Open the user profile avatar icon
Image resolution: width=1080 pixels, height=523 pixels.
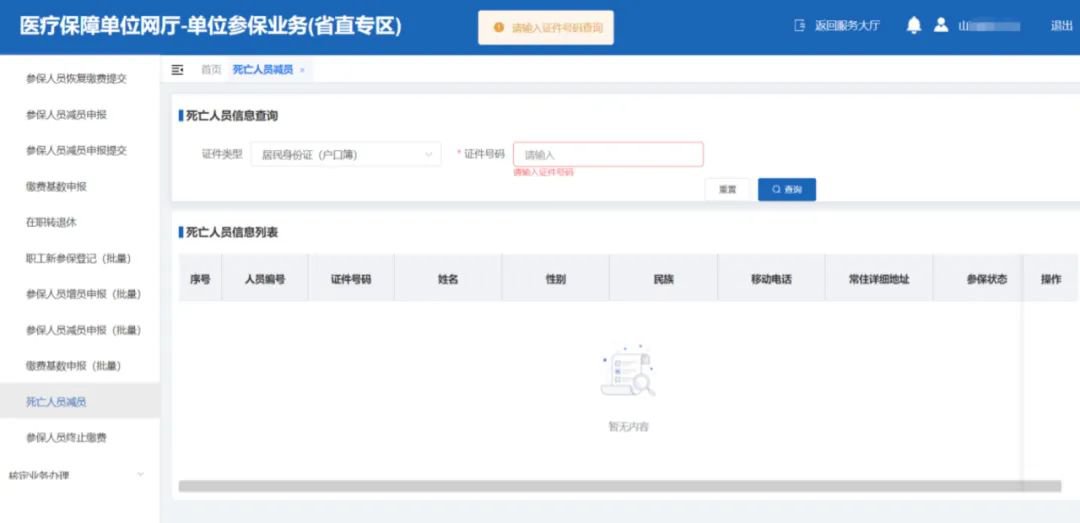pyautogui.click(x=941, y=25)
